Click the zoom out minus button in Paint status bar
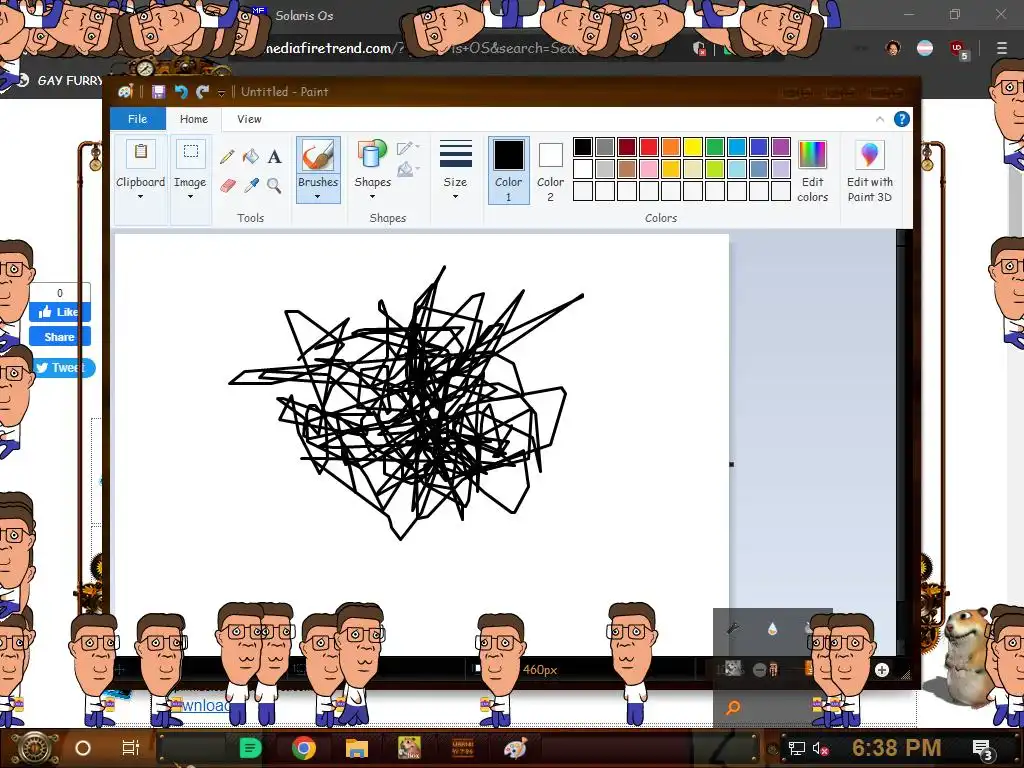1024x768 pixels. [760, 670]
